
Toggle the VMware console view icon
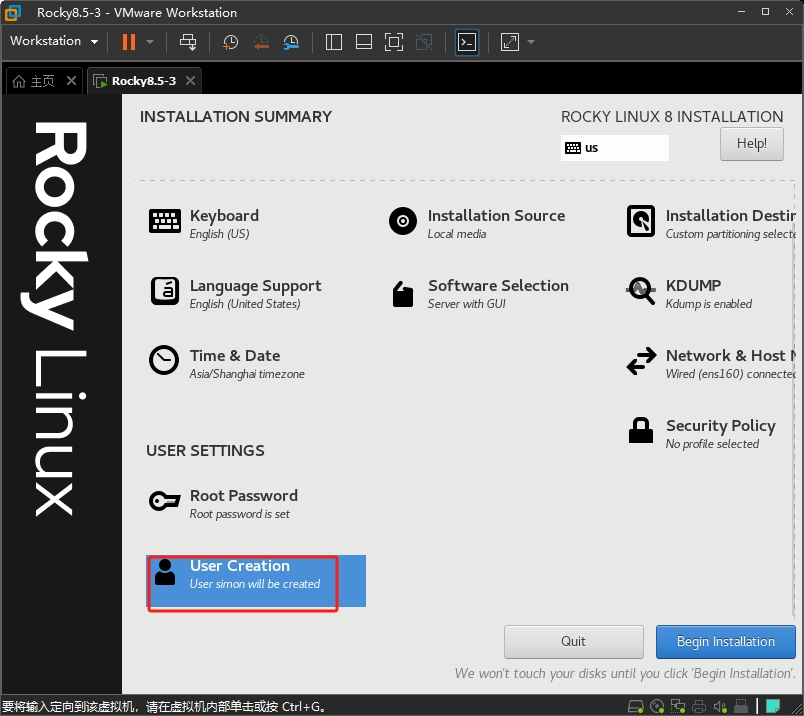tap(467, 42)
